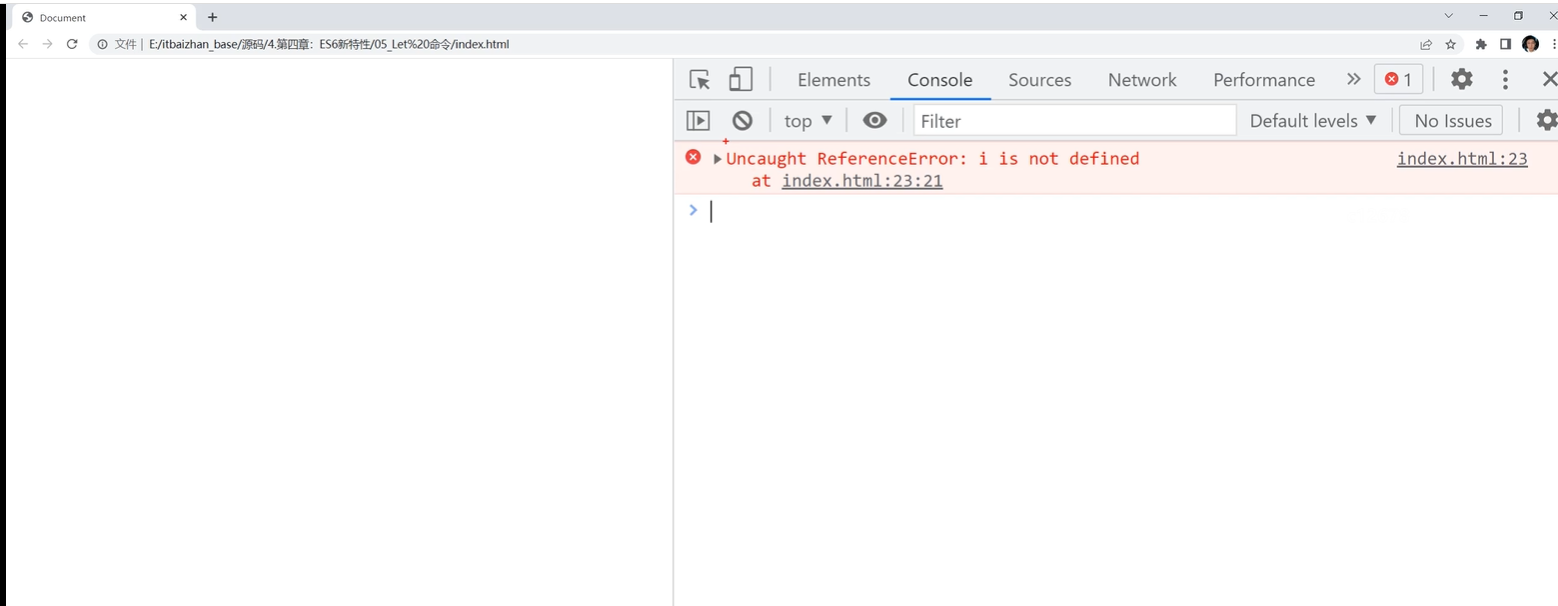This screenshot has width=1558, height=606.
Task: Go forward in the browser
Action: 47,44
